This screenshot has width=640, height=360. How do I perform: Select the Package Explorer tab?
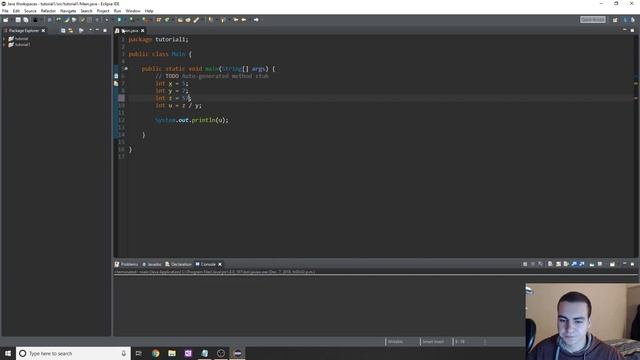[23, 31]
